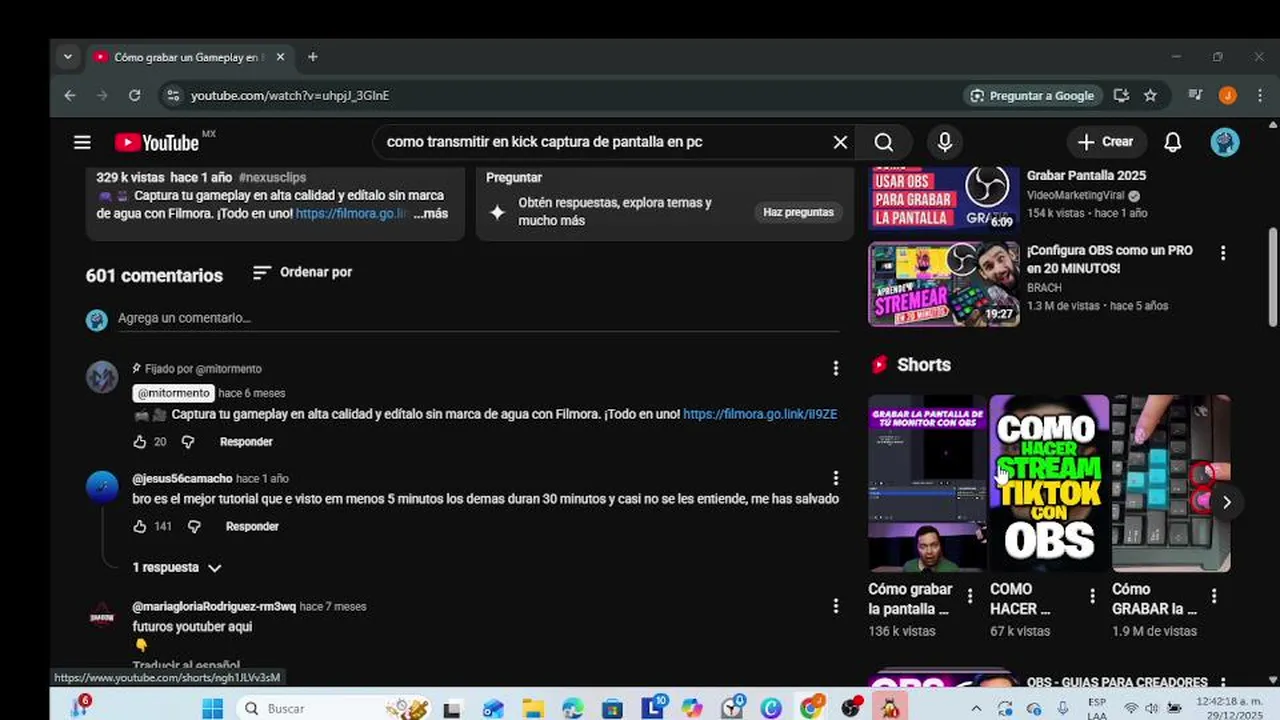Screen dimensions: 1280x720
Task: Open Windows Start menu
Action: point(212,708)
